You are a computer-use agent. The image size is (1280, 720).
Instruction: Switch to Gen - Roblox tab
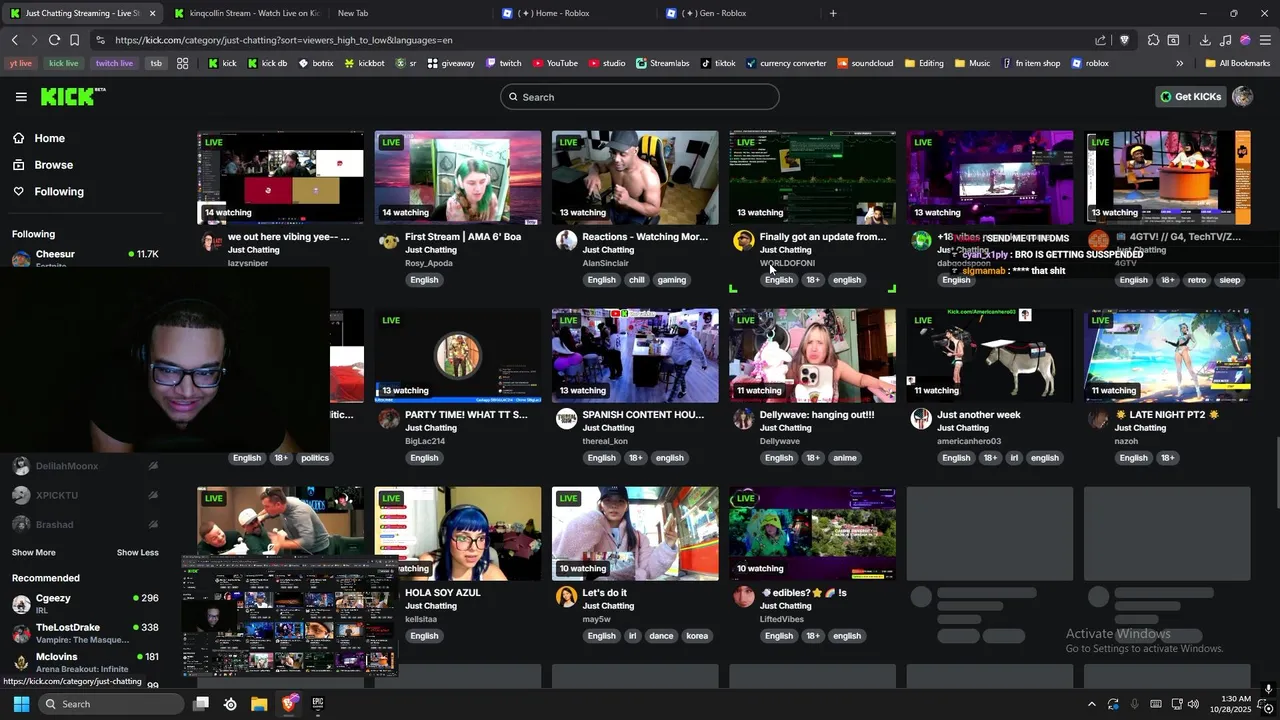[x=740, y=13]
